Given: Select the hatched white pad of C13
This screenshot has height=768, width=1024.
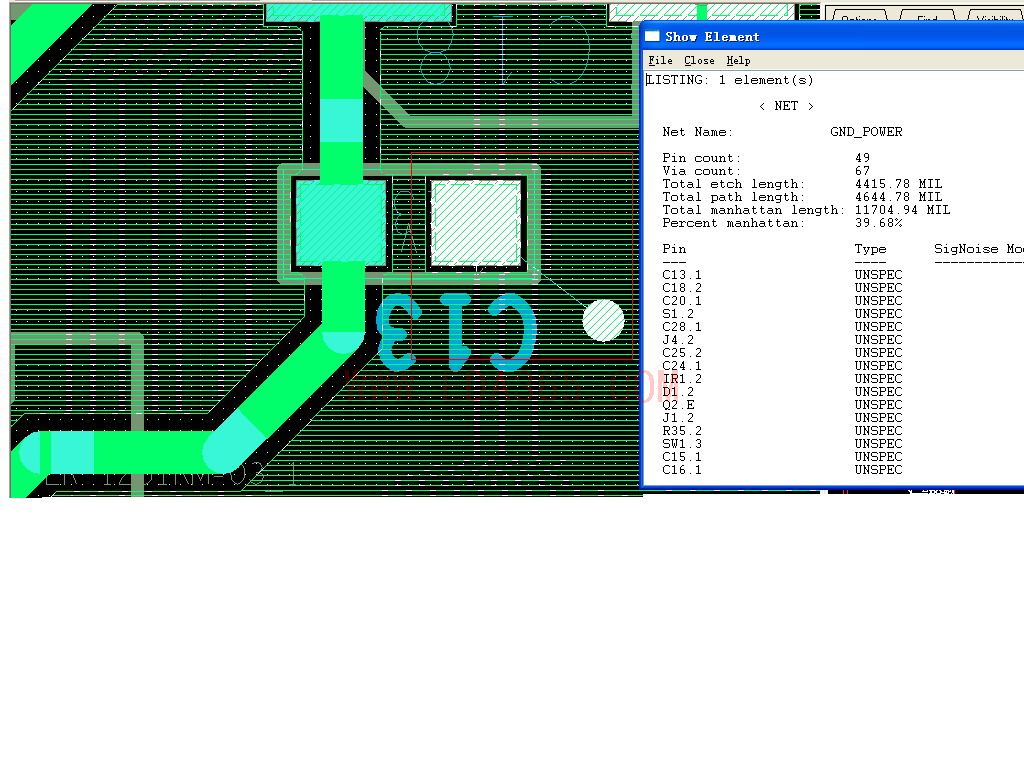Looking at the screenshot, I should click(476, 223).
